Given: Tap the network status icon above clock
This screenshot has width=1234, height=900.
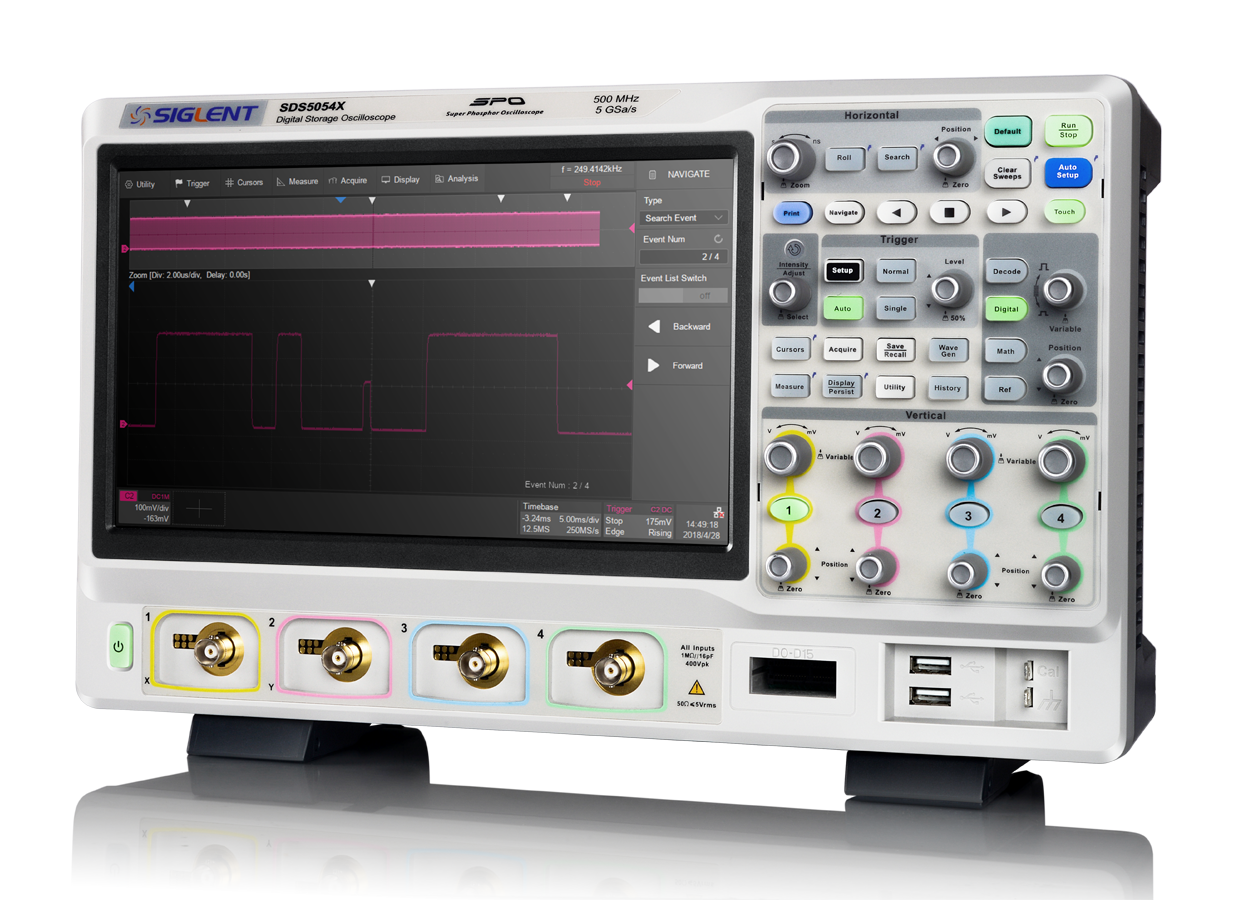Looking at the screenshot, I should click(719, 512).
